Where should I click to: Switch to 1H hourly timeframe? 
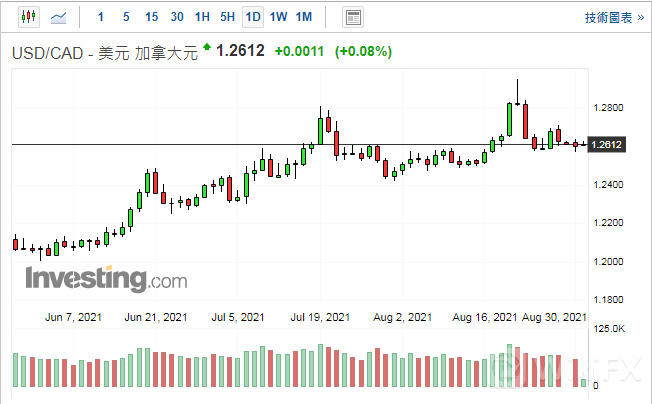pyautogui.click(x=202, y=17)
